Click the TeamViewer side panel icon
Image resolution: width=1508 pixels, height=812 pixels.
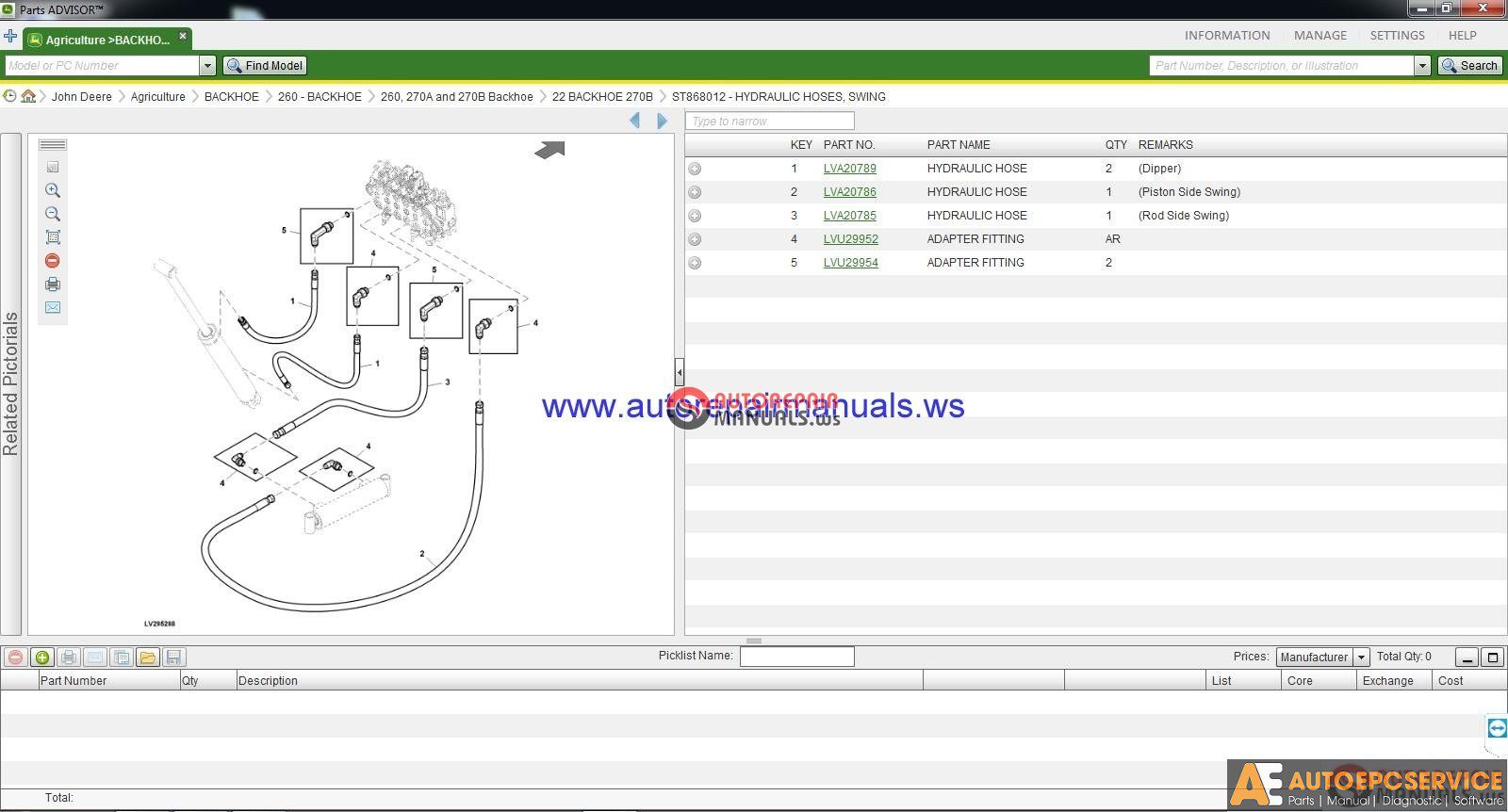pos(1497,728)
